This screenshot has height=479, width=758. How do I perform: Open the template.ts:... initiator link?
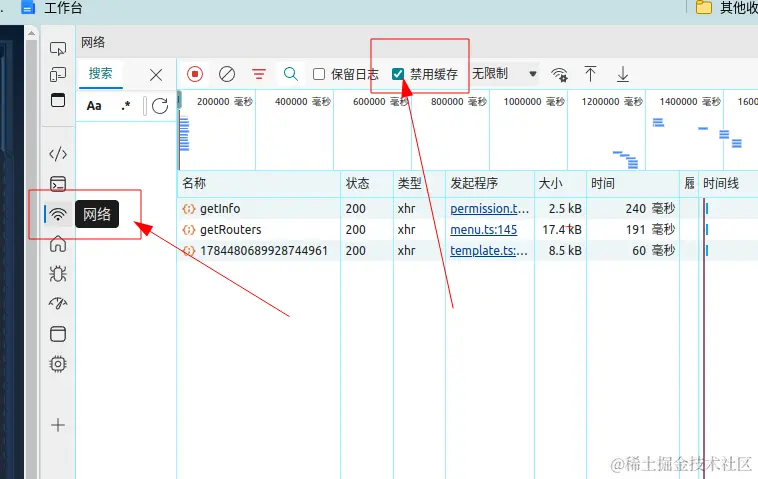point(489,250)
